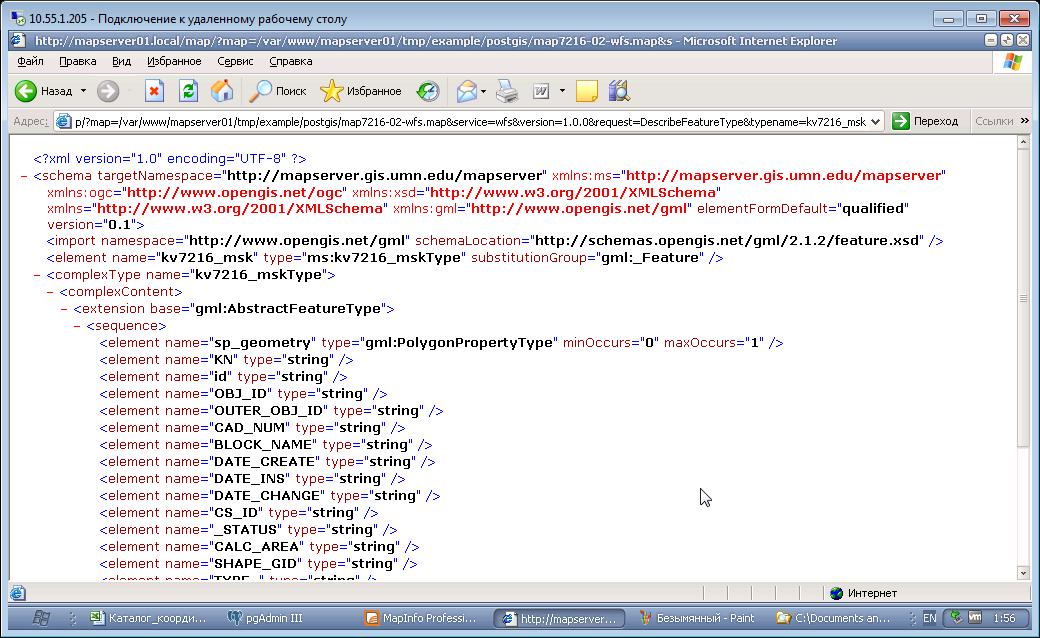Collapse the sequence element node
The height and width of the screenshot is (638, 1040).
(77, 326)
